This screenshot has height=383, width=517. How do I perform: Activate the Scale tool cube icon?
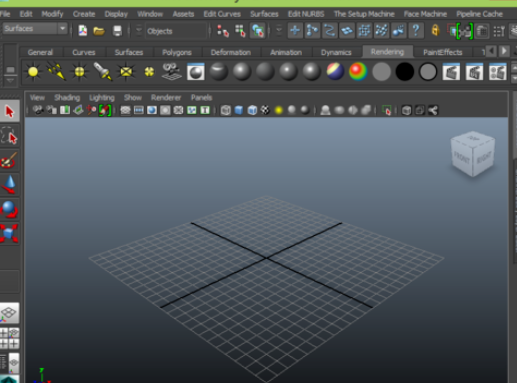(x=10, y=233)
